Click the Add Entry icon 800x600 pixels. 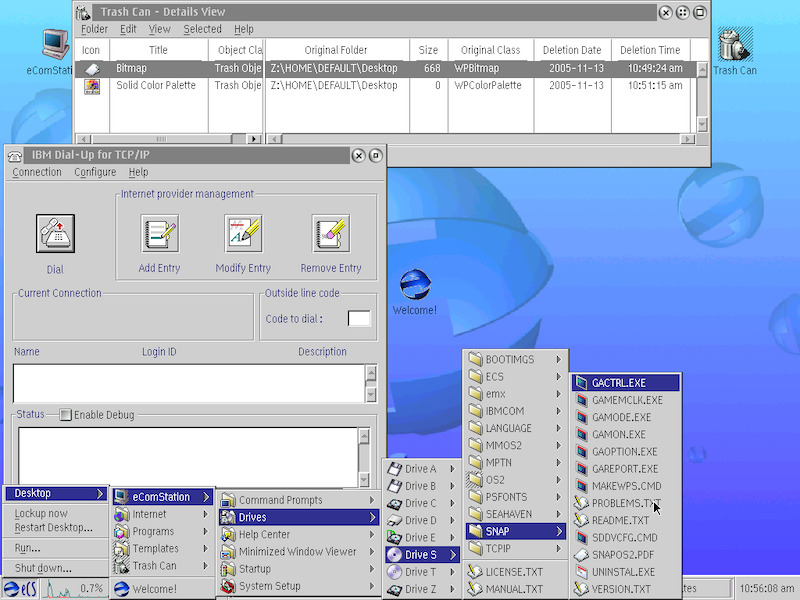point(160,234)
